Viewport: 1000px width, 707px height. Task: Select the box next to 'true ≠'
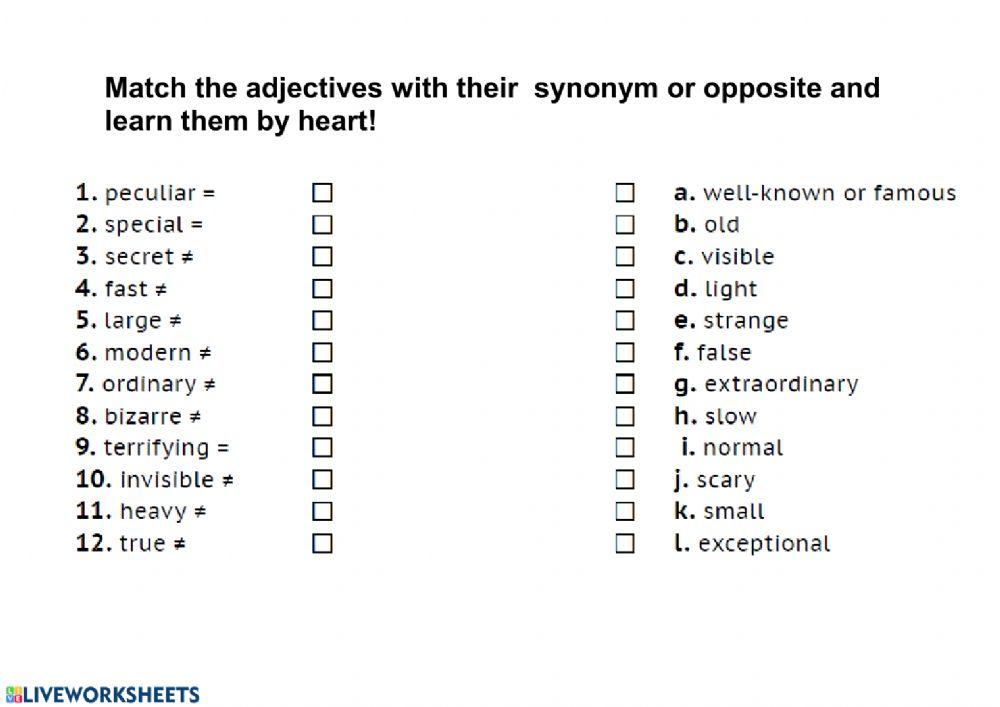coord(322,544)
